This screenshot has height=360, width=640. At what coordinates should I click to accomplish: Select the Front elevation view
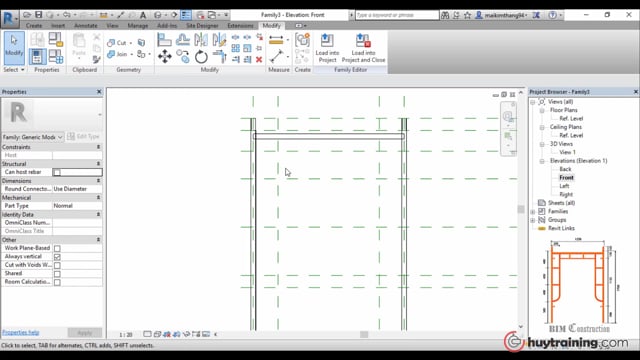pos(566,178)
